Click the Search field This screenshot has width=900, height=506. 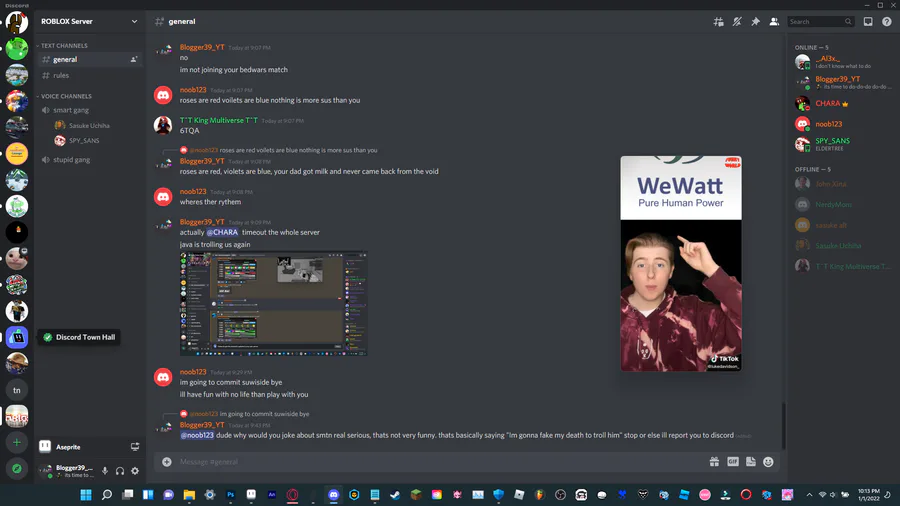(820, 22)
